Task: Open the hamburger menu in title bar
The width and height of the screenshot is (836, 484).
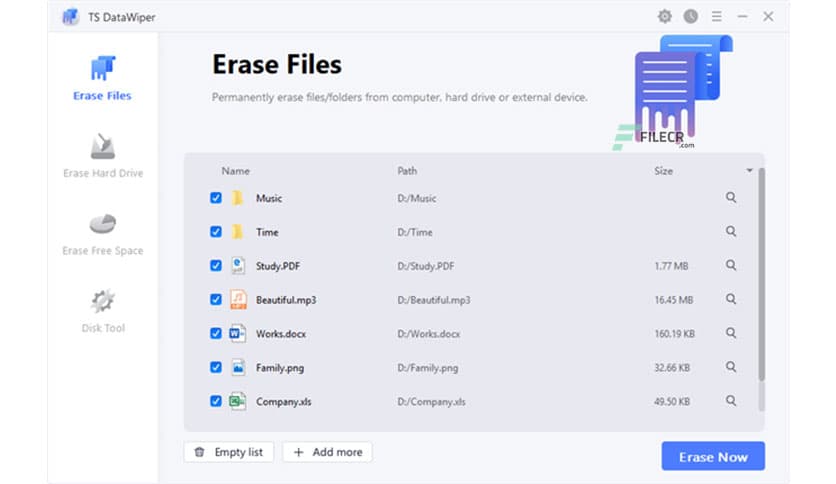Action: [716, 16]
